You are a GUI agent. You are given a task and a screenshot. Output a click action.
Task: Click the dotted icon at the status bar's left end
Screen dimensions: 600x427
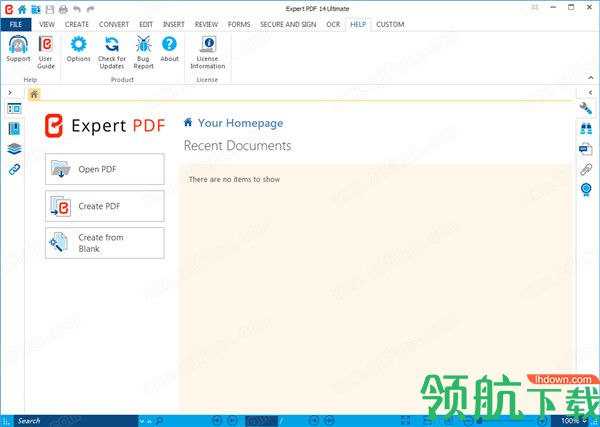7,421
